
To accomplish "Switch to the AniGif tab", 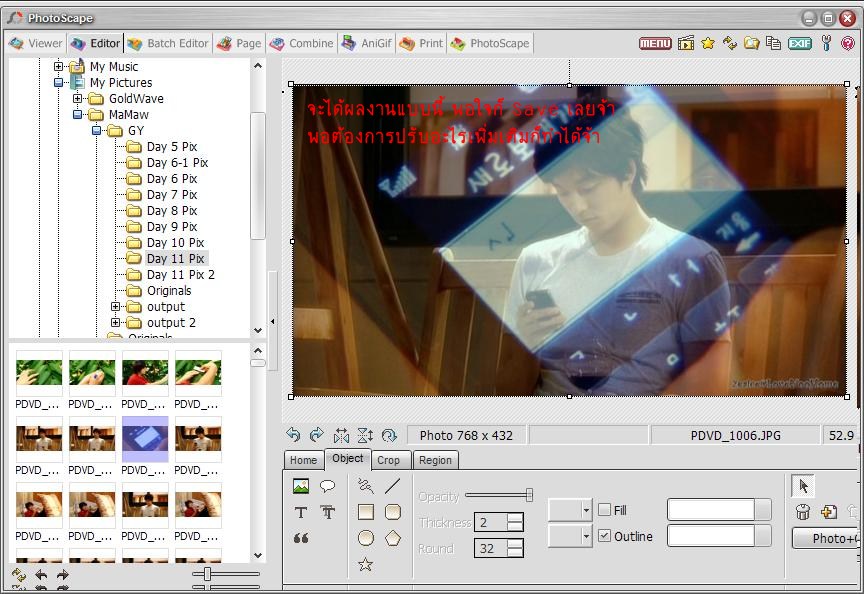I will point(367,43).
